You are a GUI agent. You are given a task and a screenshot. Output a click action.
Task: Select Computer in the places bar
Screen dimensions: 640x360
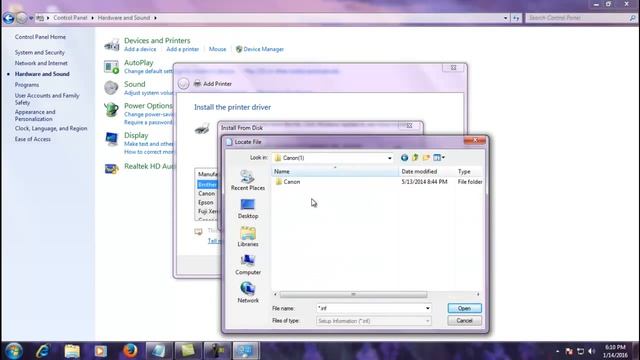[x=248, y=264]
